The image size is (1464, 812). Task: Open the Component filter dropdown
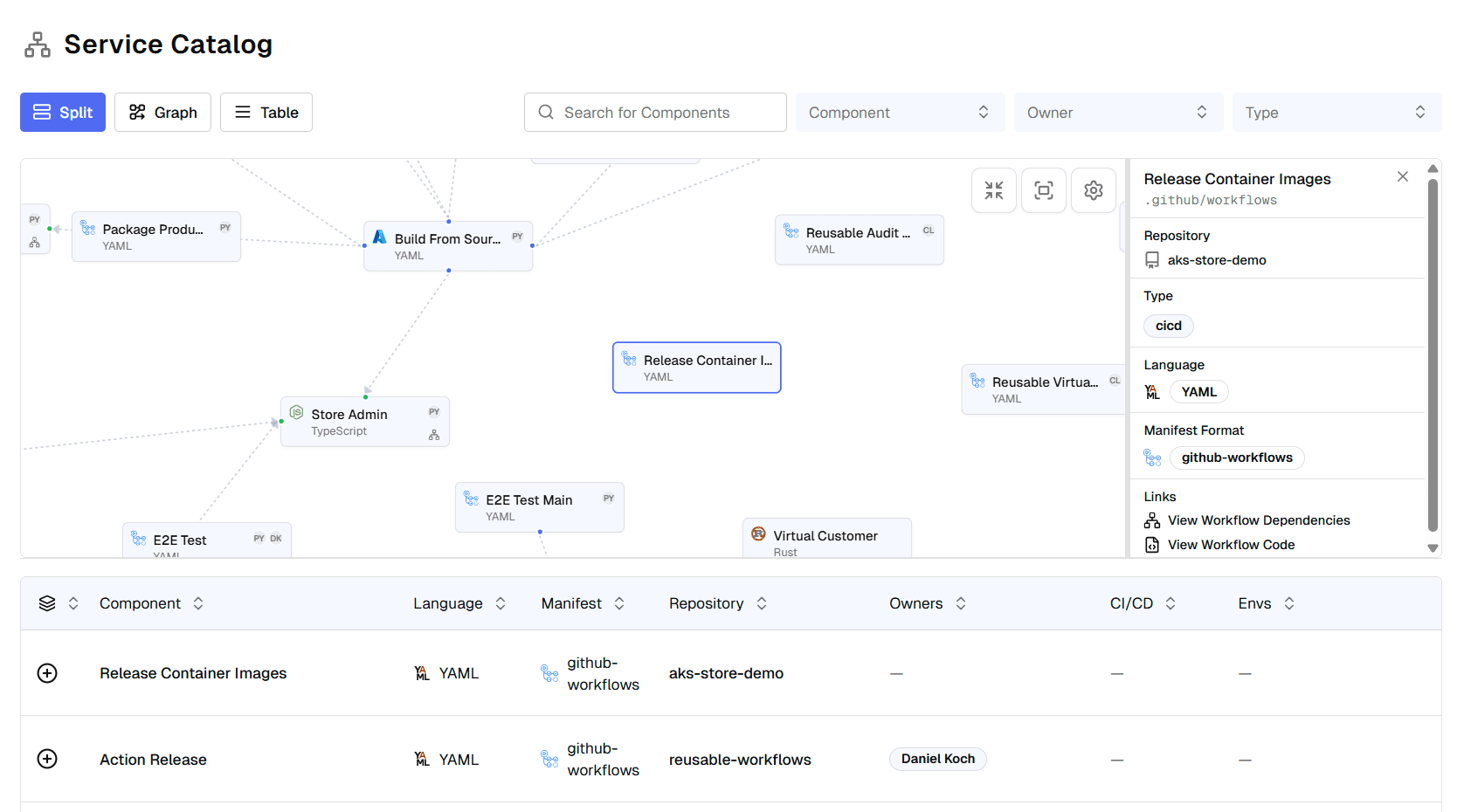pos(899,113)
